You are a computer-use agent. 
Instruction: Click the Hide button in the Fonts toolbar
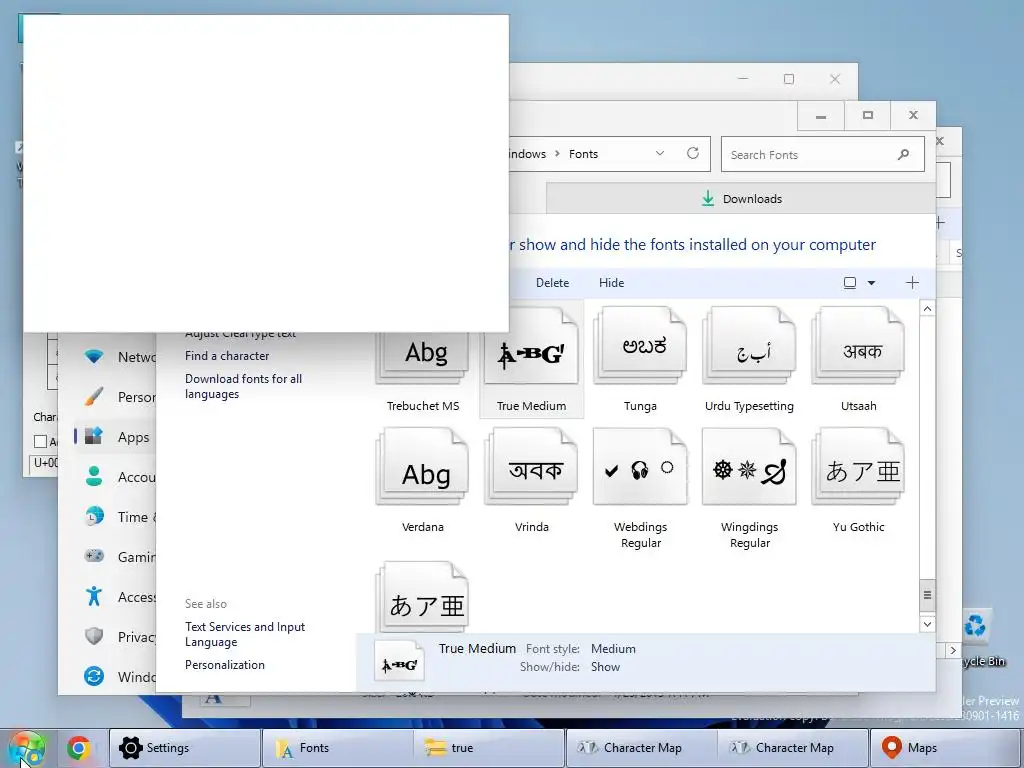point(611,283)
